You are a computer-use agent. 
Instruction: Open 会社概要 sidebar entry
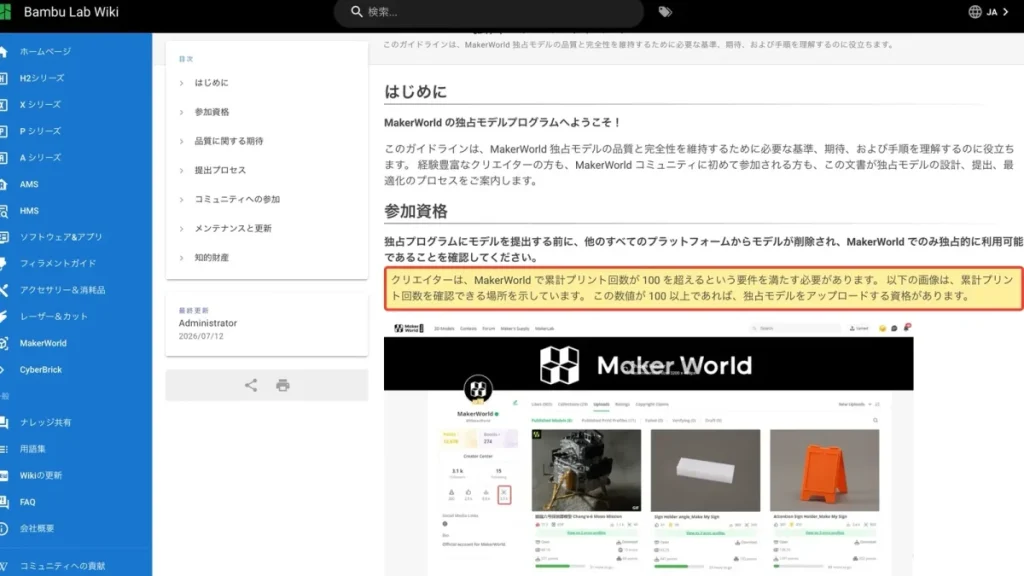pyautogui.click(x=37, y=528)
